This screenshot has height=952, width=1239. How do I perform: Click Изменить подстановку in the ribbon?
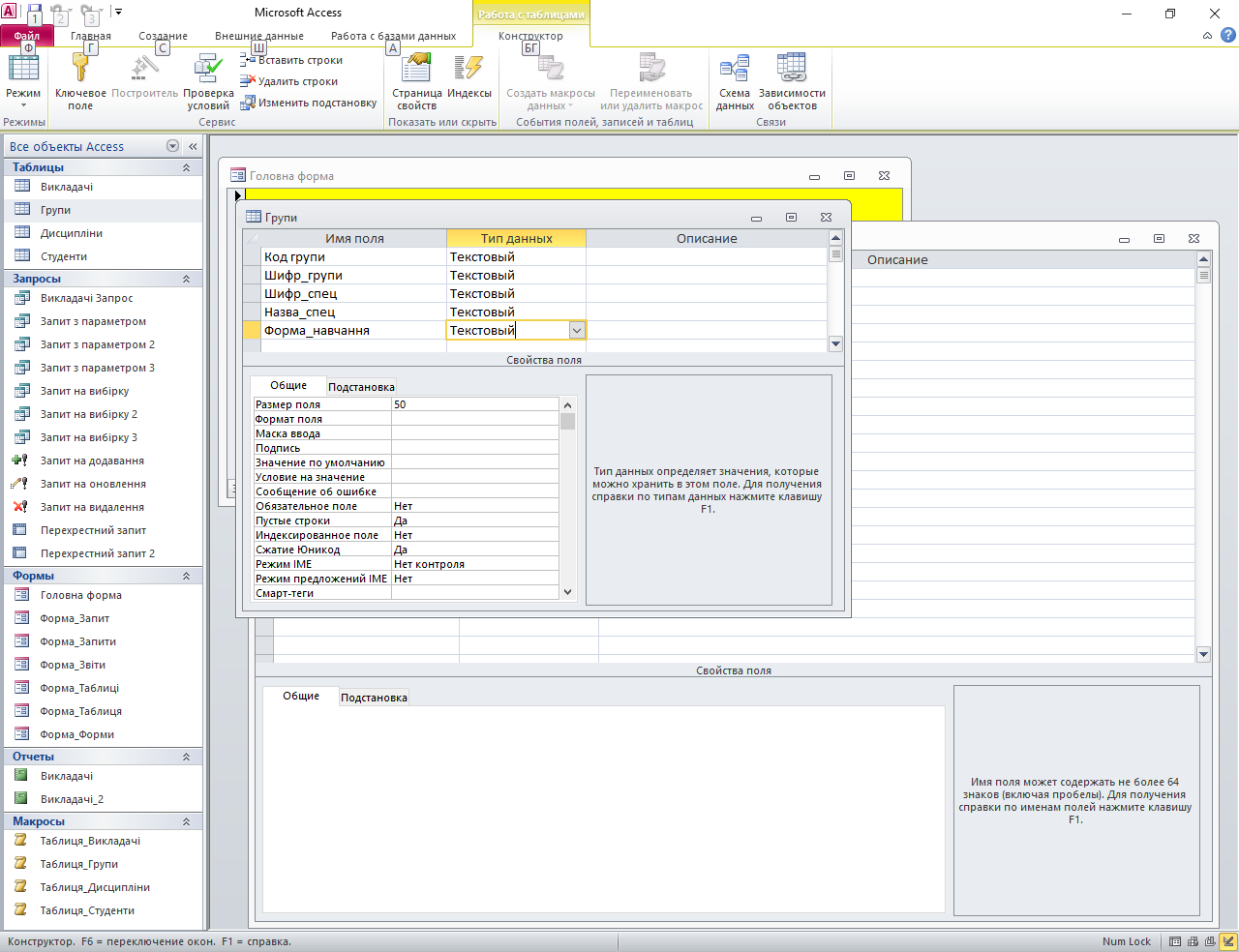[309, 103]
